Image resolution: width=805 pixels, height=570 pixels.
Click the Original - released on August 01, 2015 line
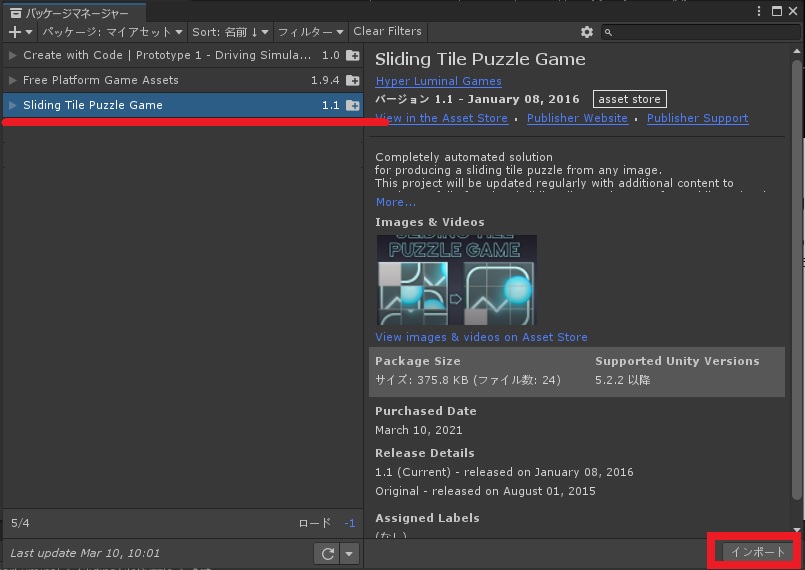485,491
